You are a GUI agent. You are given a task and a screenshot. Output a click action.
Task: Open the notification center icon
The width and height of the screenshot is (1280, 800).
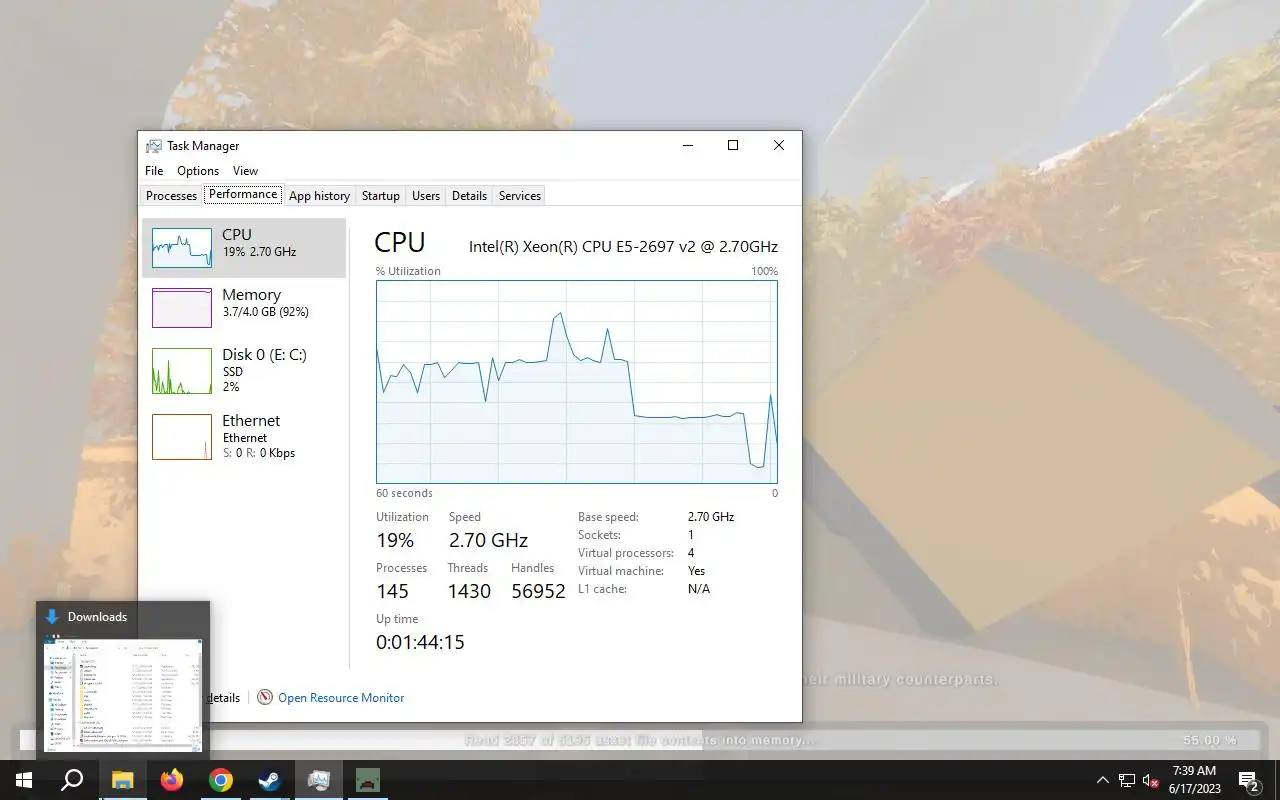pyautogui.click(x=1249, y=780)
